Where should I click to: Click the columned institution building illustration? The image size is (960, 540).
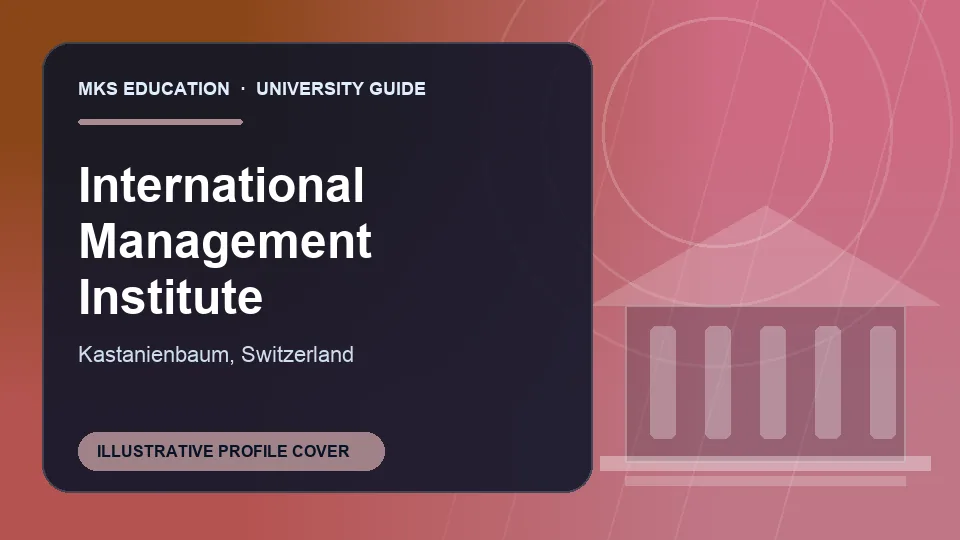(x=765, y=347)
